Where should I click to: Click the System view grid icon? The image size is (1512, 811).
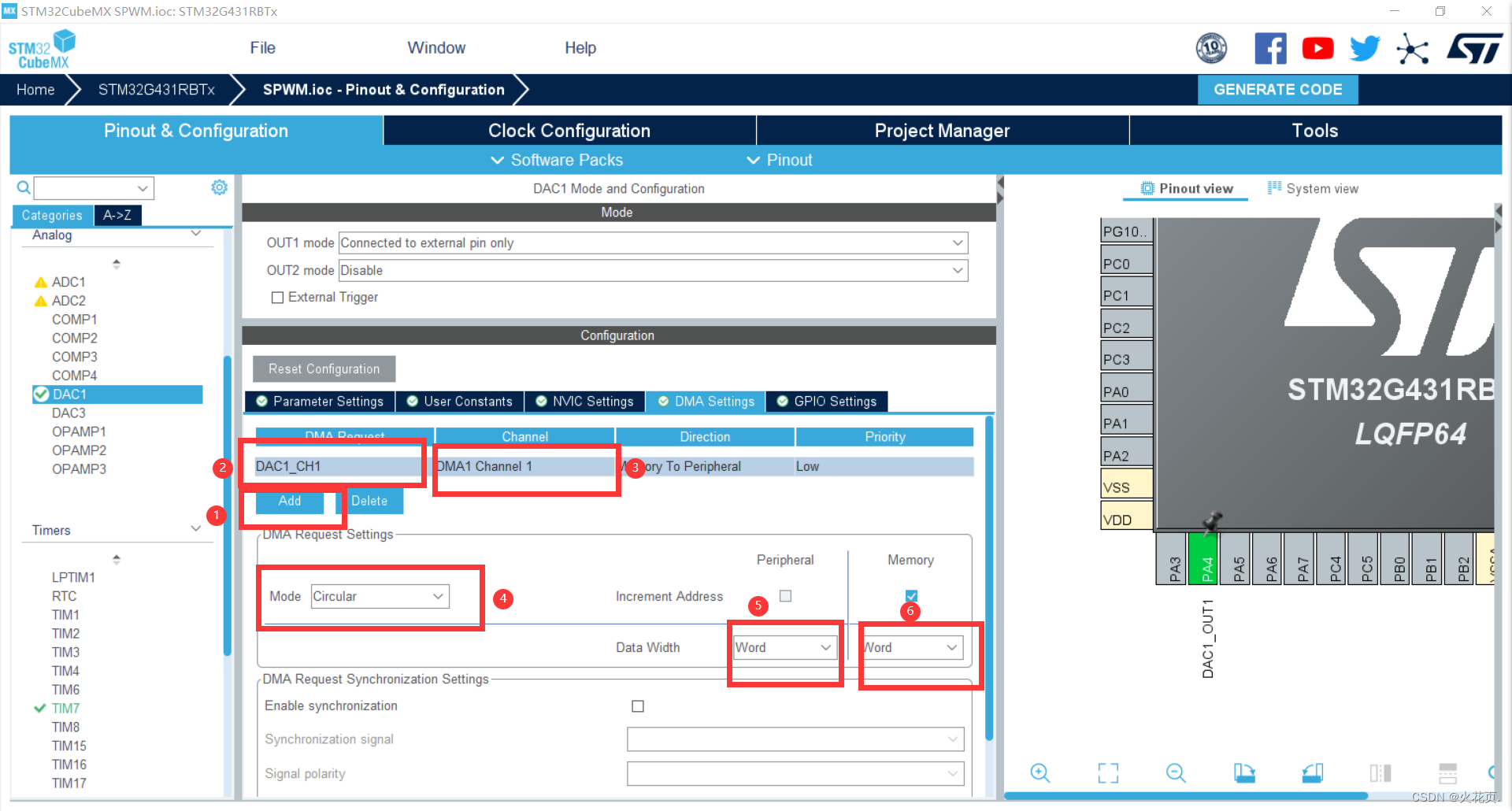click(x=1274, y=187)
